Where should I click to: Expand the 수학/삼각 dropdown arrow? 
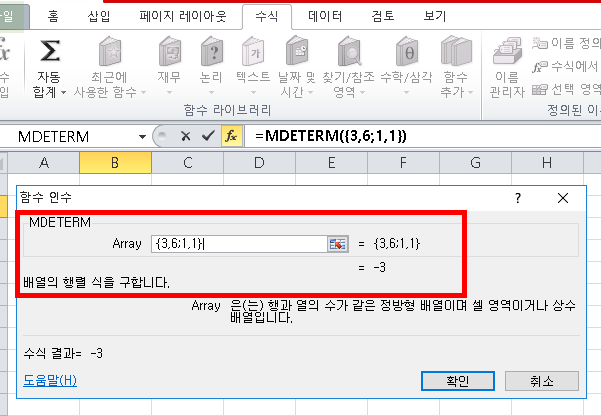click(x=407, y=93)
